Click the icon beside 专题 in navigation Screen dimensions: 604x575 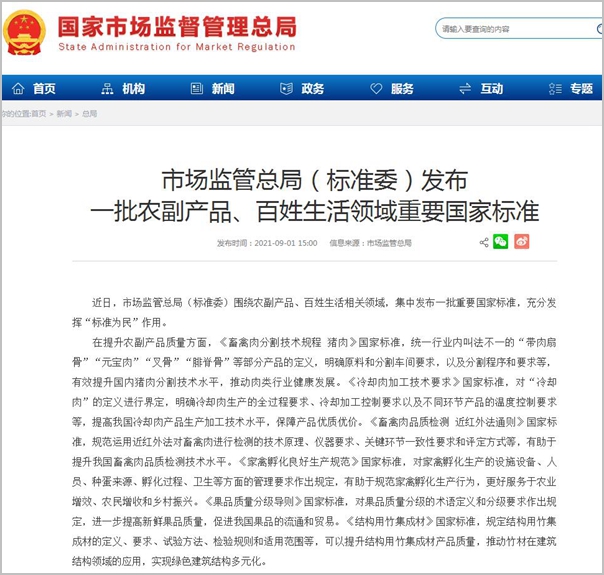click(554, 89)
